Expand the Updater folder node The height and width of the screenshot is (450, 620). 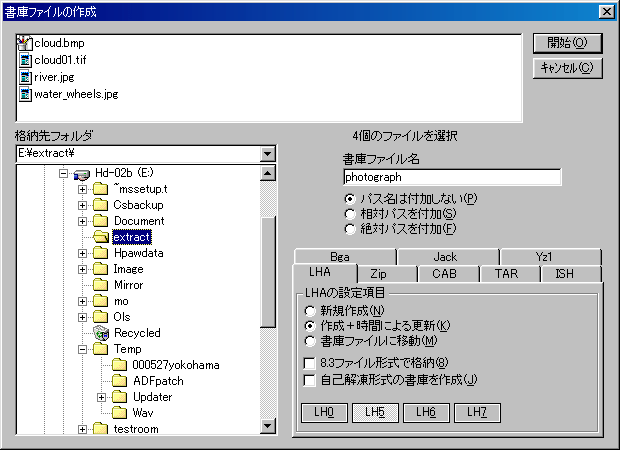[101, 397]
